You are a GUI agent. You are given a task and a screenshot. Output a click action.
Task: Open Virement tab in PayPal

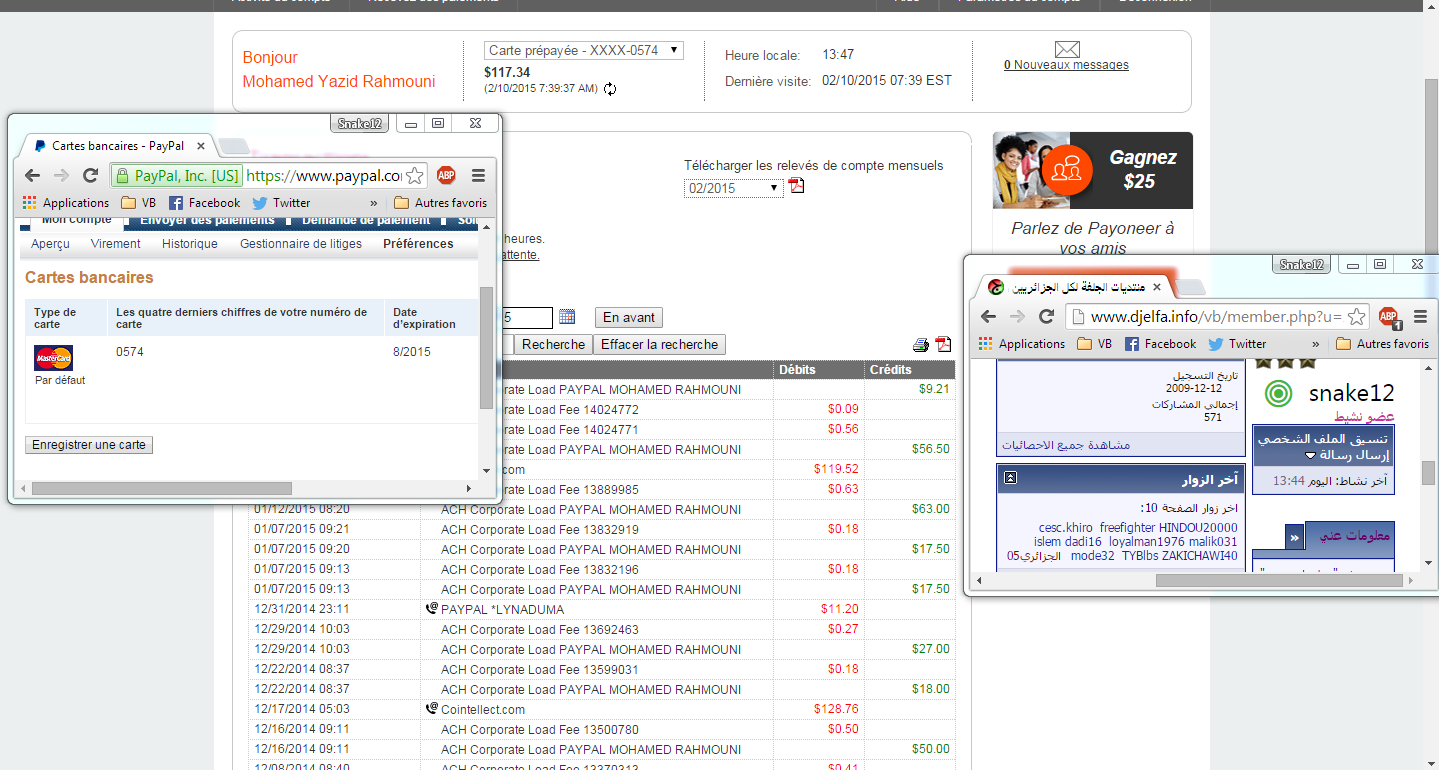pos(116,244)
